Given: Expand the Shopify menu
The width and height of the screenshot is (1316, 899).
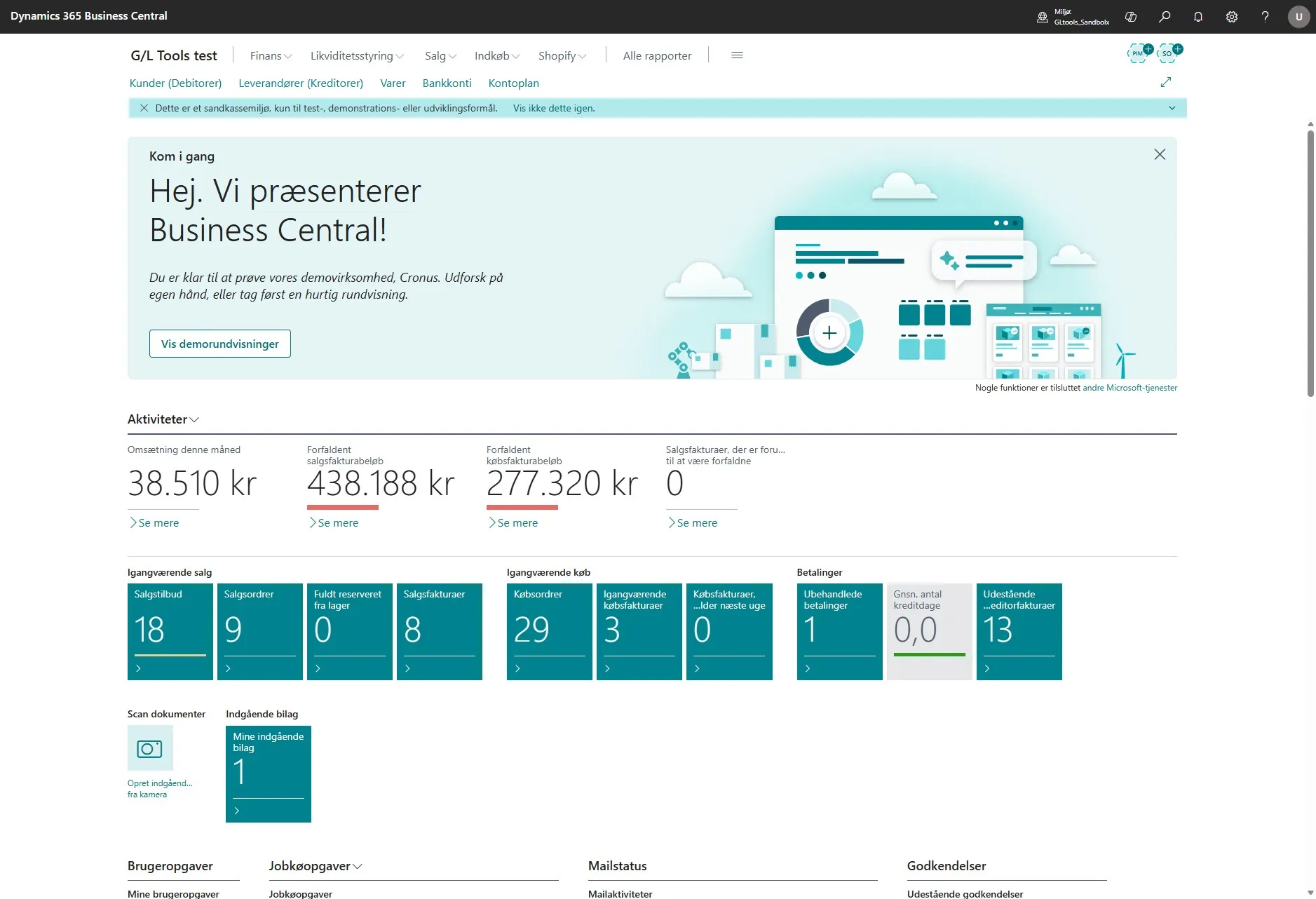Looking at the screenshot, I should [562, 55].
